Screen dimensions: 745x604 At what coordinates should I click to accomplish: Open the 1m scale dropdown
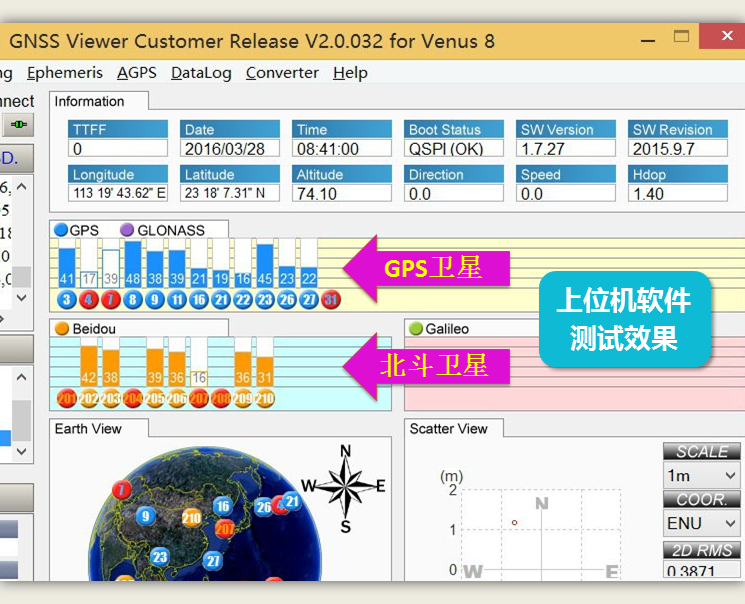701,475
